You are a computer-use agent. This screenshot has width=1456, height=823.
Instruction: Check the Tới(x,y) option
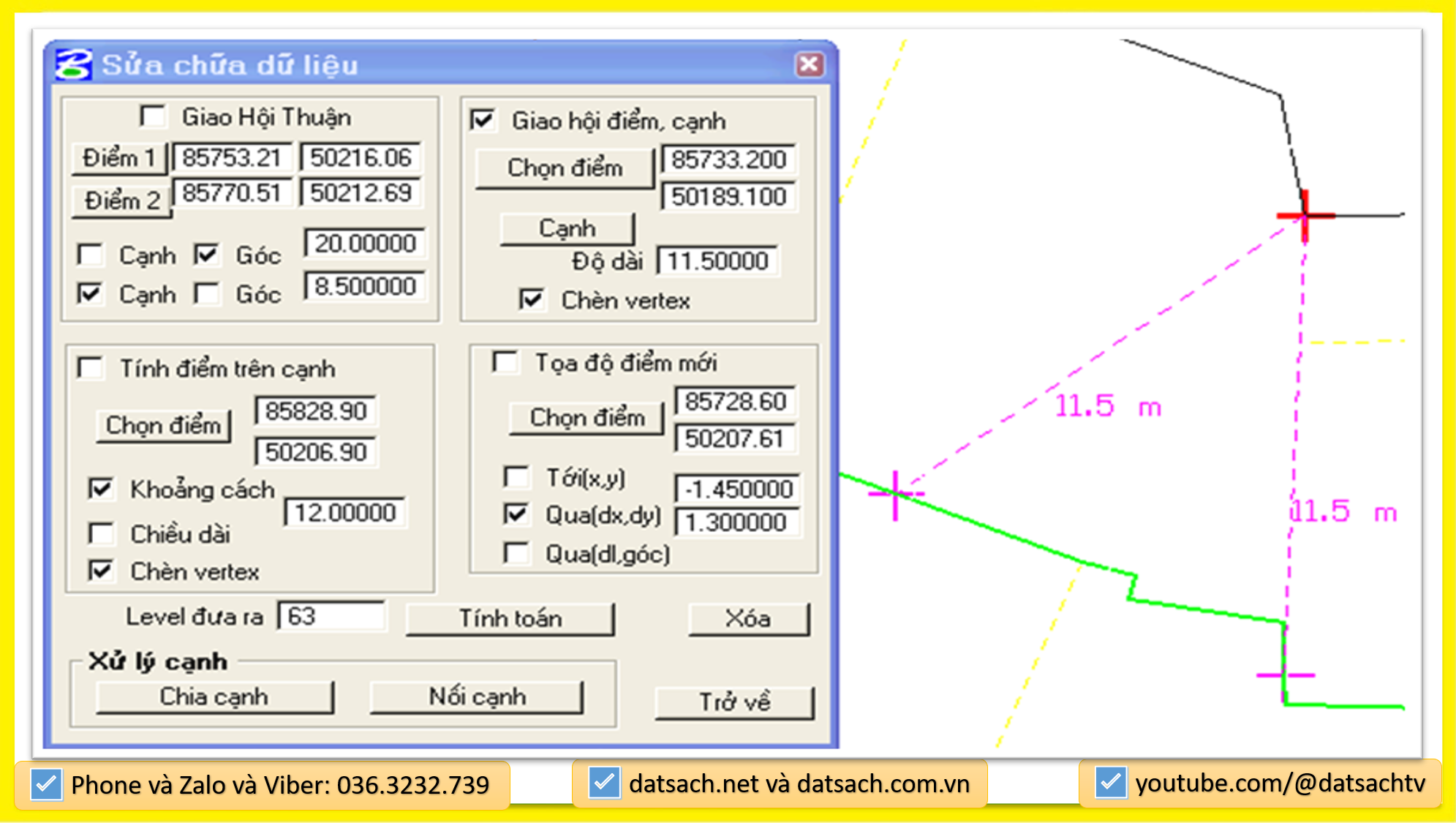pos(516,478)
